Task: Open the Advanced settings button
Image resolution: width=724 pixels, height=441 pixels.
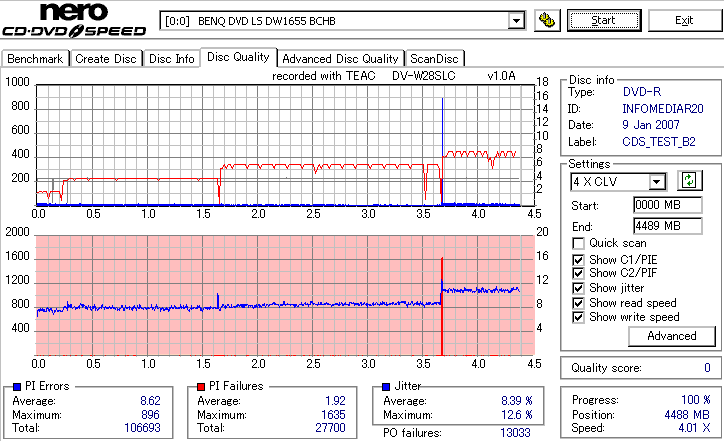Action: [x=672, y=336]
